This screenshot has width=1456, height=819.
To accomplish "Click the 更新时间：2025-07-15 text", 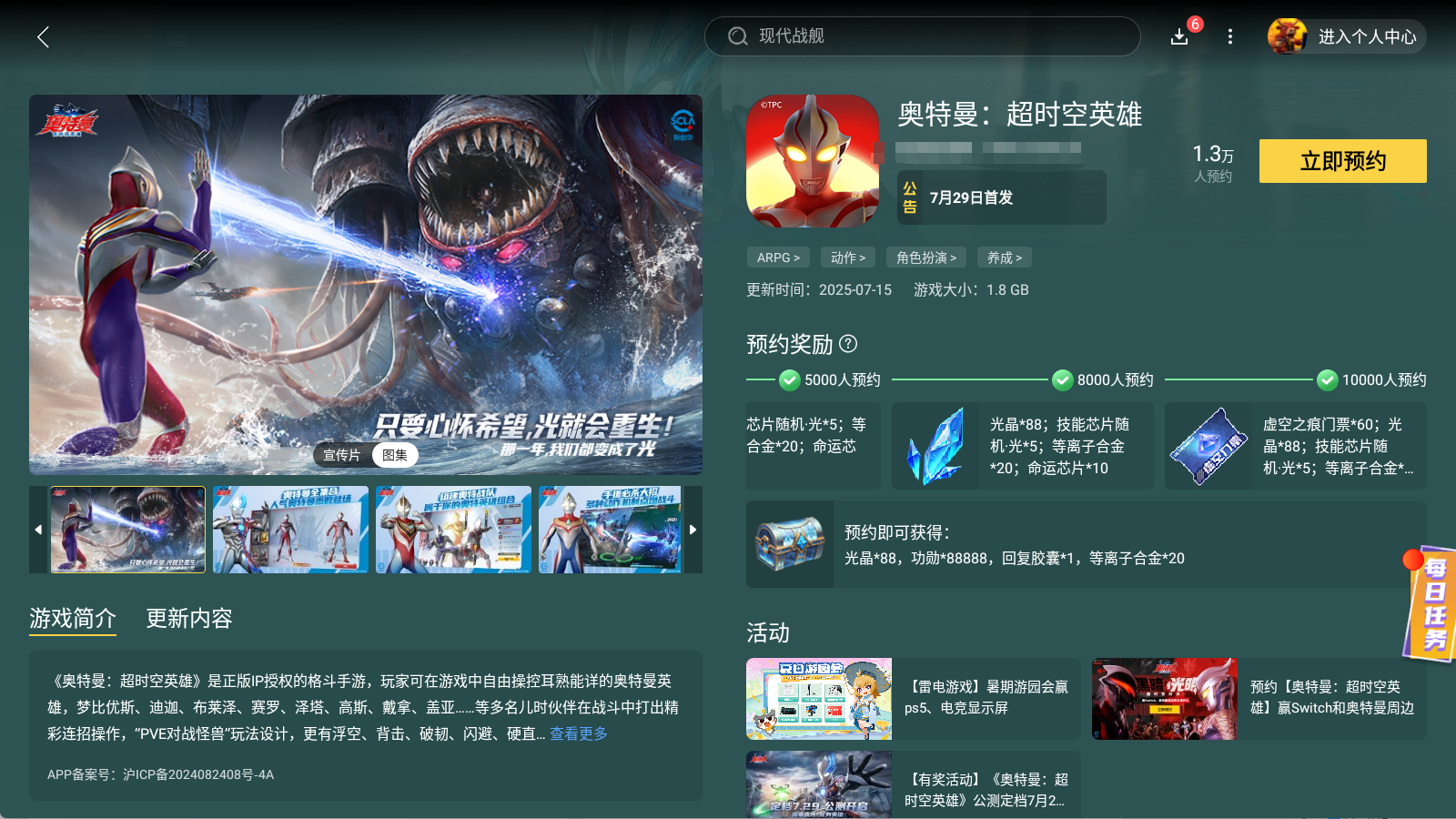I will [x=819, y=289].
